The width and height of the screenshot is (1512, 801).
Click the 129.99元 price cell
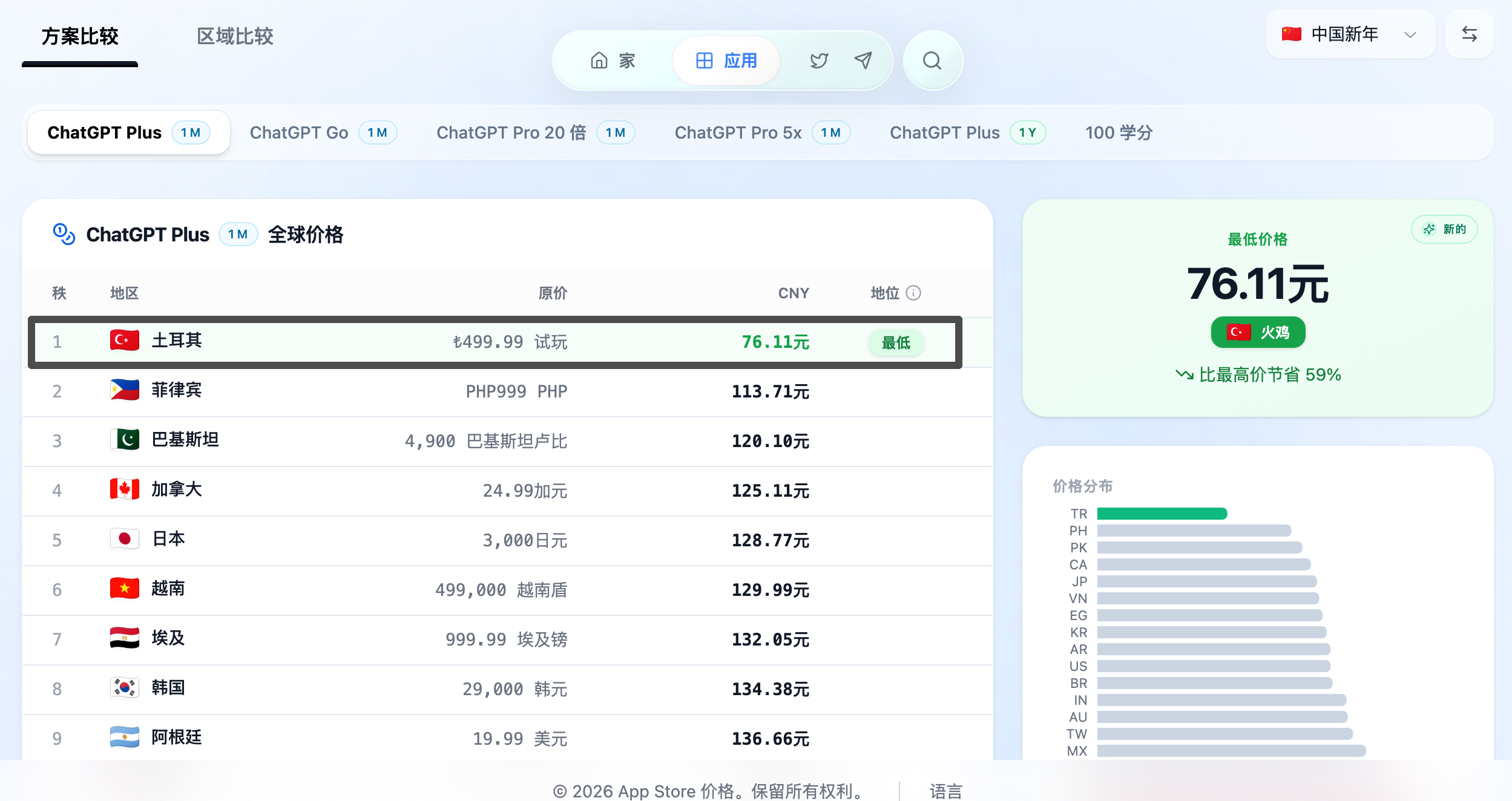(771, 590)
